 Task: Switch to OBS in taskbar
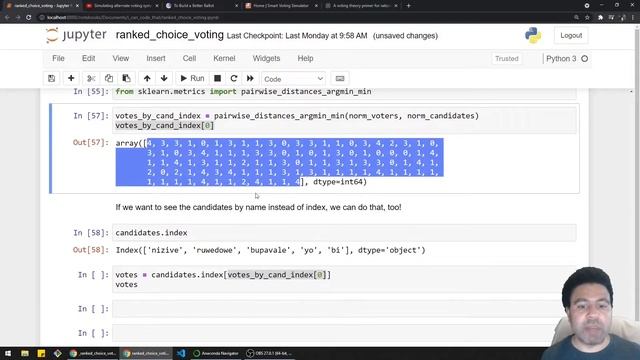coord(269,353)
